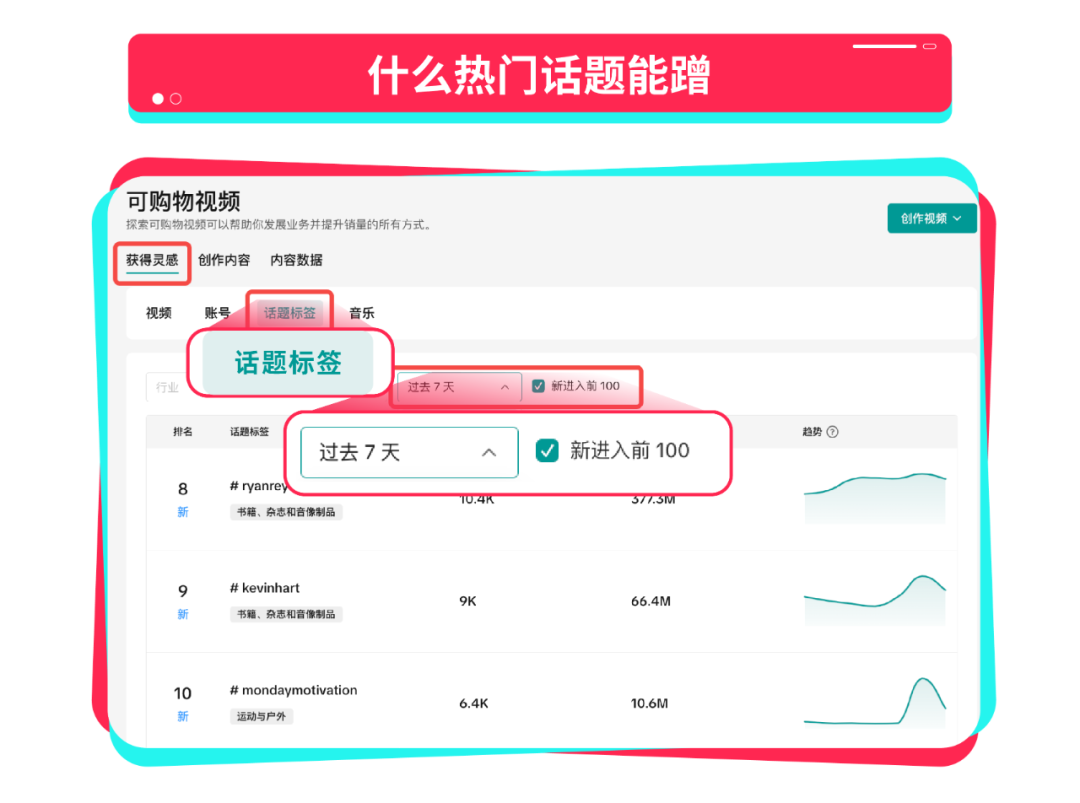Open the enlarged 过去 7 天 time selector

coord(407,452)
